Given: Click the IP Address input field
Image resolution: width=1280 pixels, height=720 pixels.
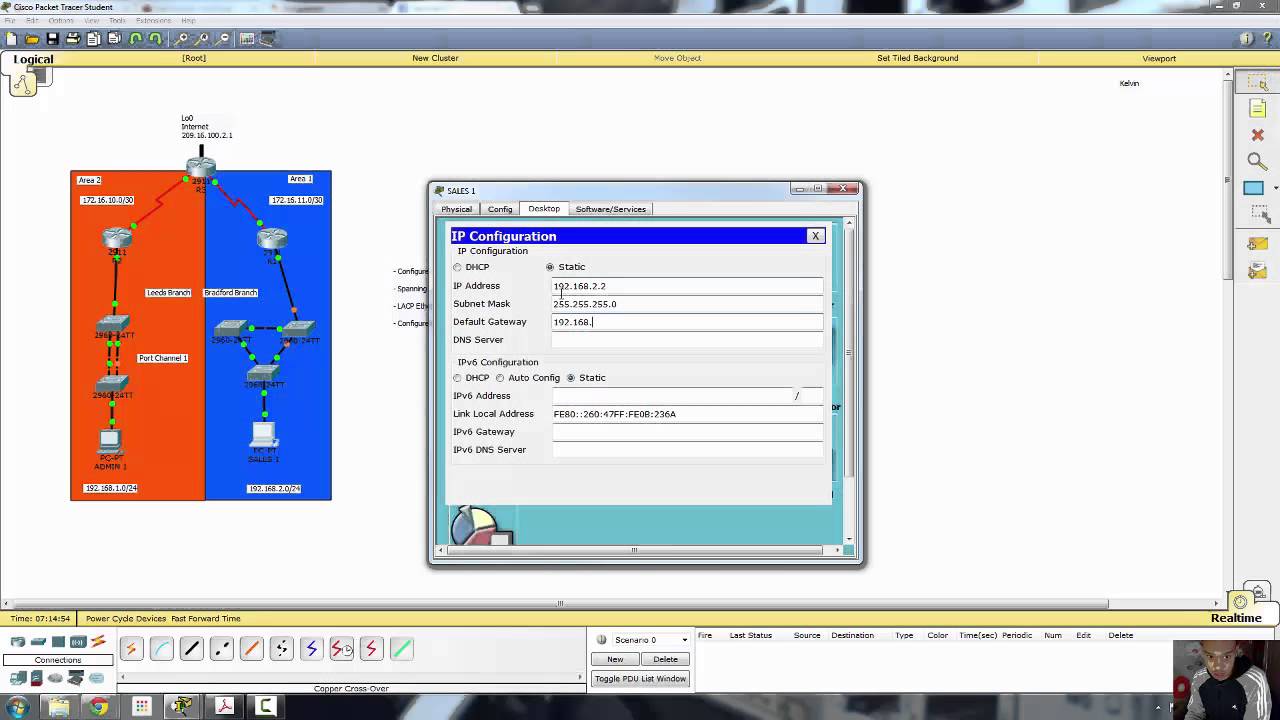Looking at the screenshot, I should (687, 286).
